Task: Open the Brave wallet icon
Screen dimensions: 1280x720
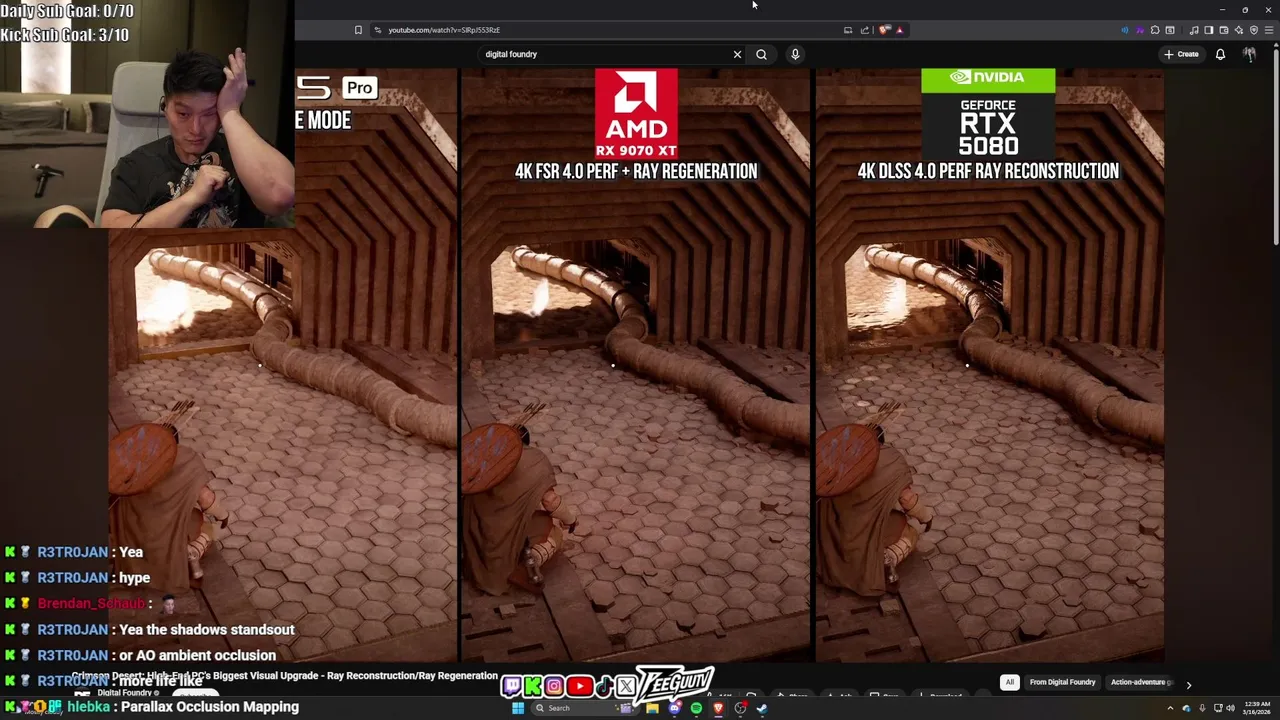Action: [x=1224, y=30]
